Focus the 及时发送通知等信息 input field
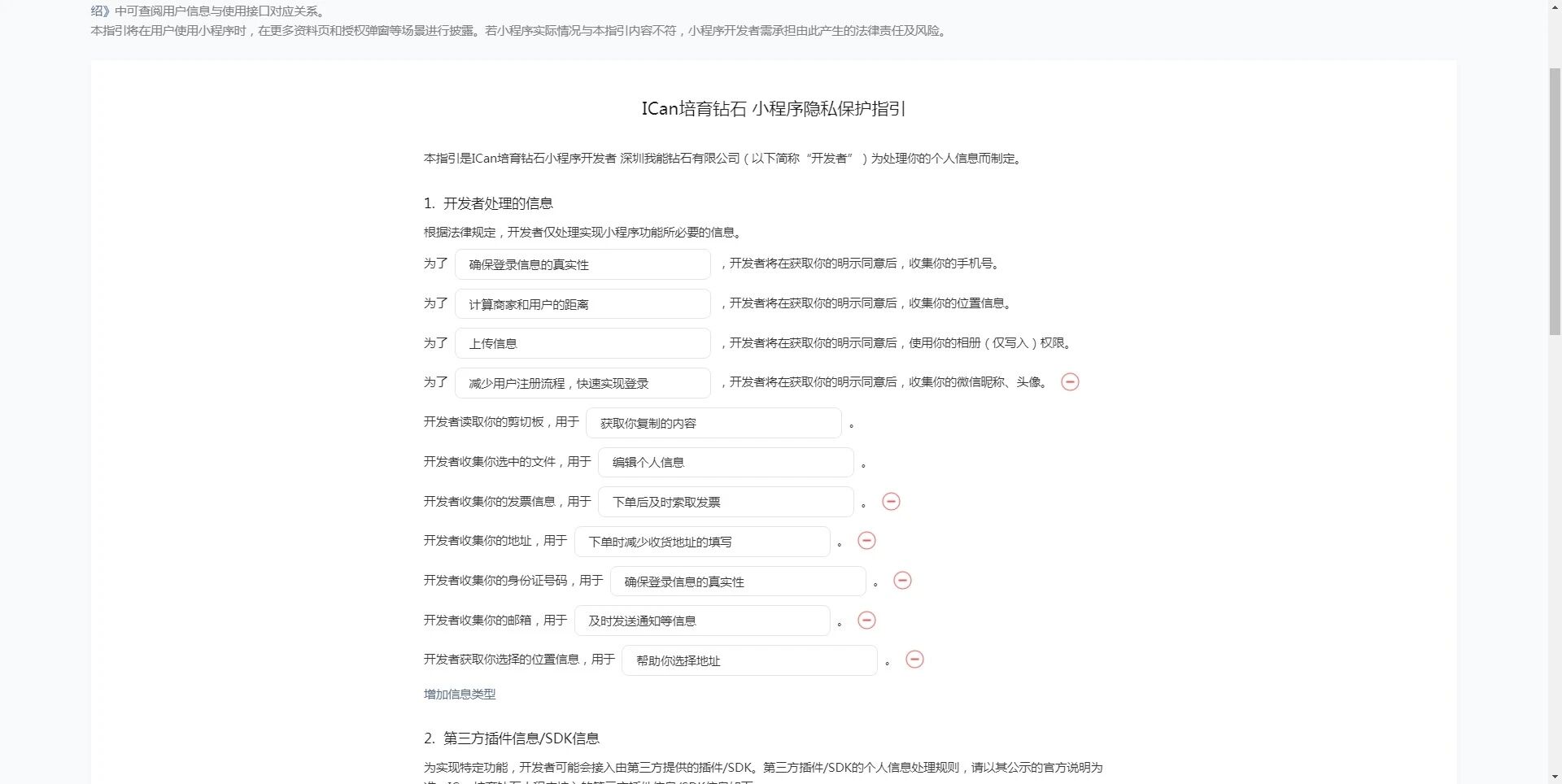The width and height of the screenshot is (1562, 784). coord(702,621)
